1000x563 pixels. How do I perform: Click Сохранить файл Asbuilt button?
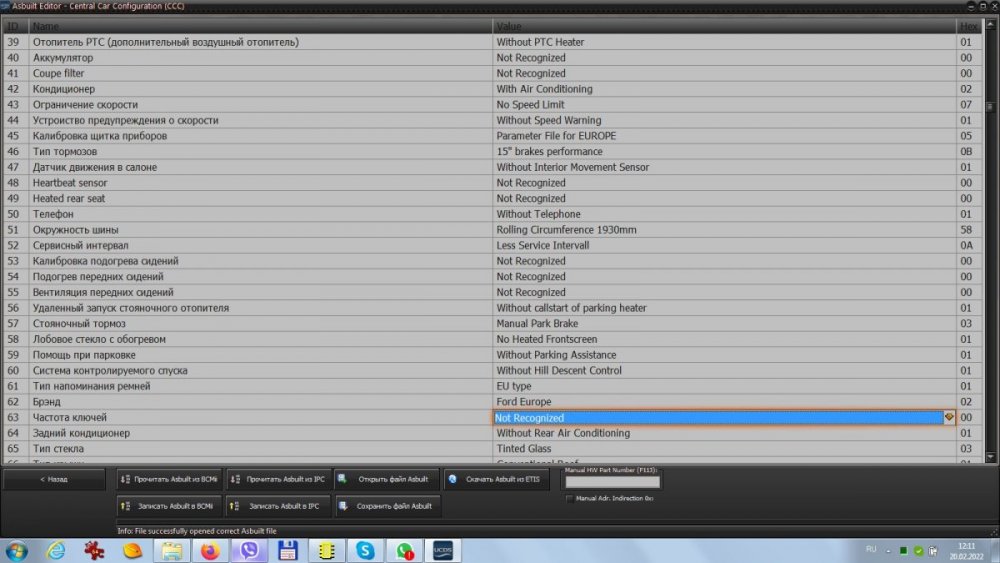click(387, 506)
